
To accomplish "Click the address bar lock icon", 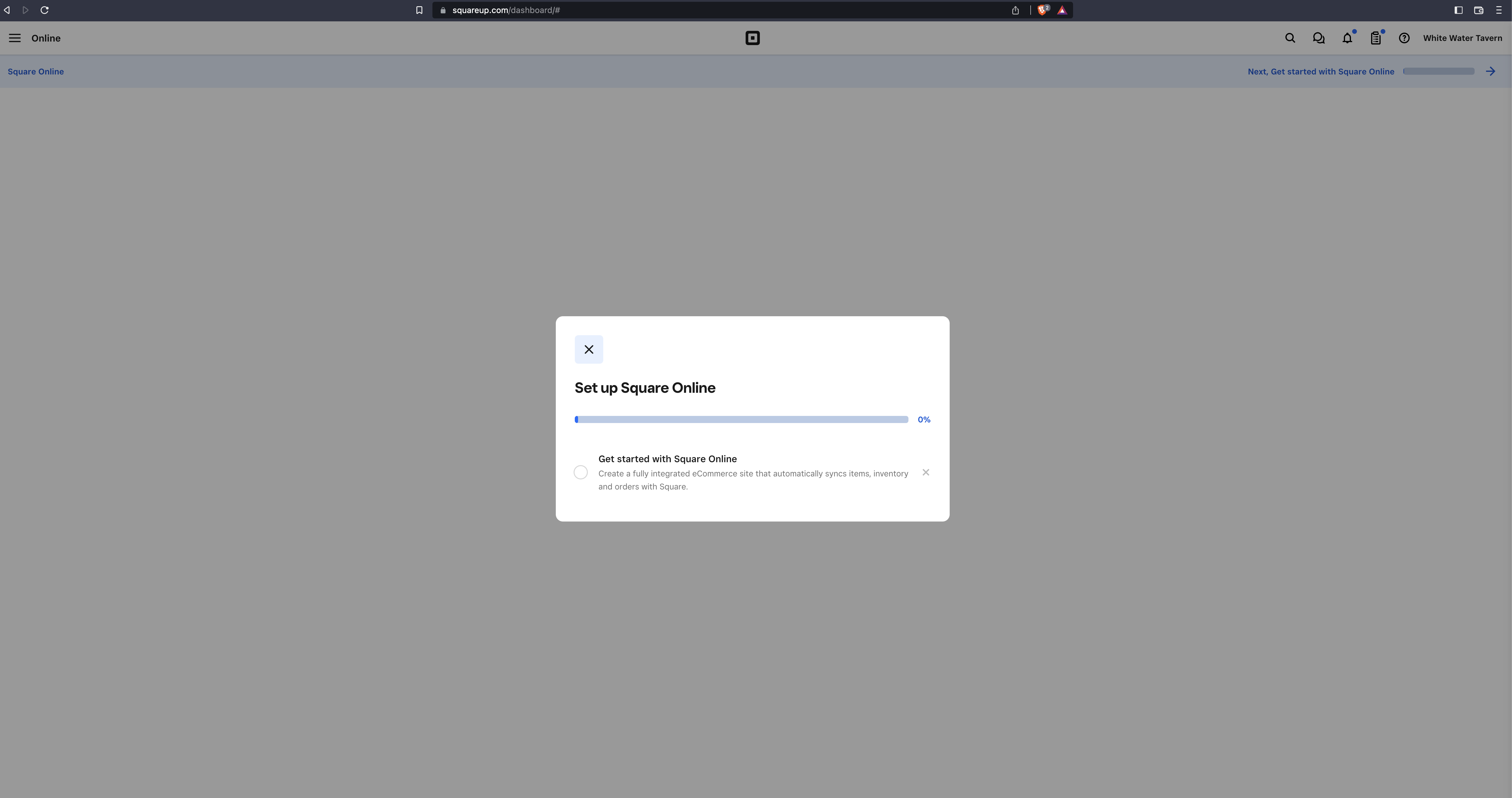I will tap(443, 10).
